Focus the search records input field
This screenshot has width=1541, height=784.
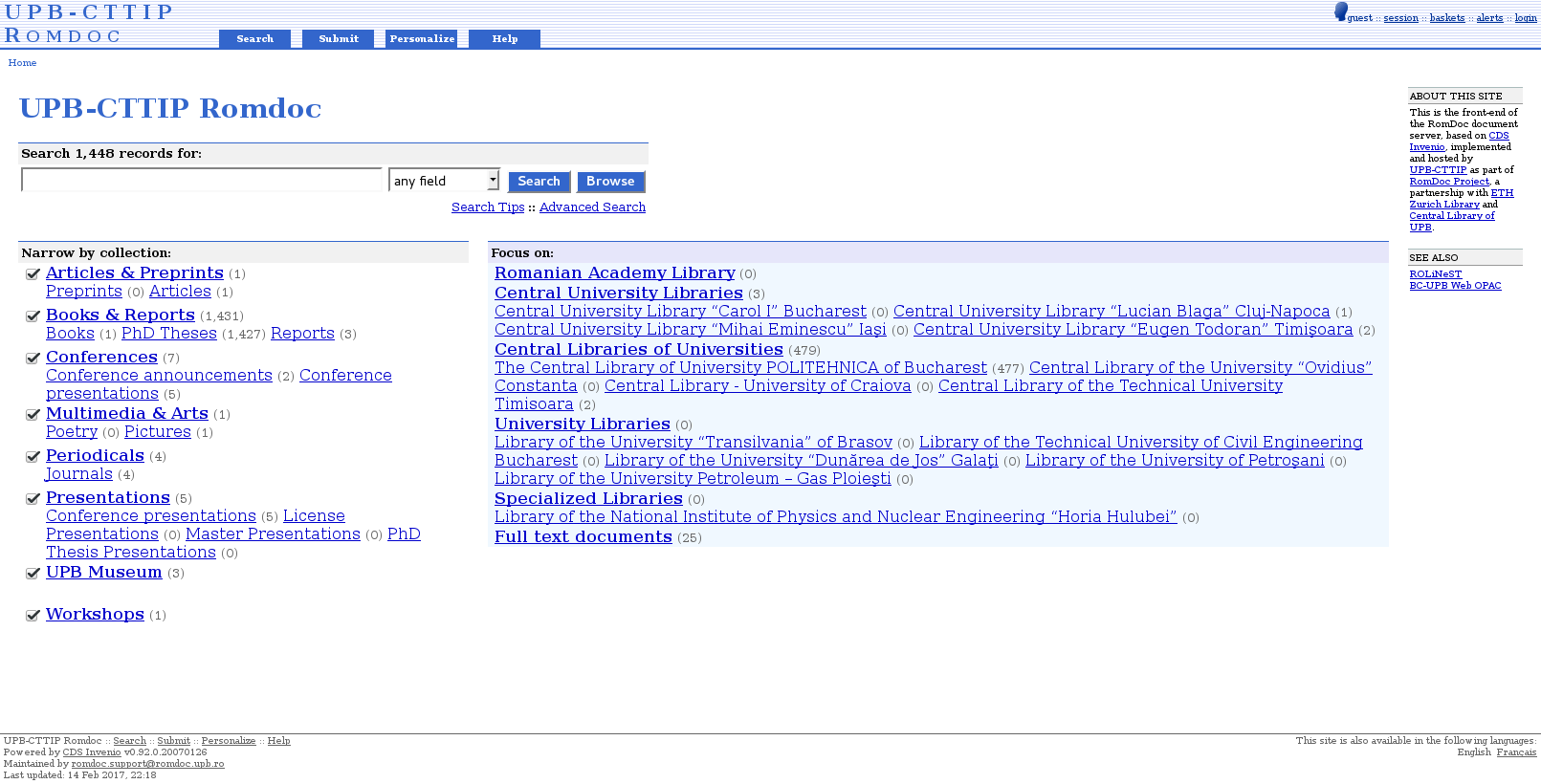(202, 180)
